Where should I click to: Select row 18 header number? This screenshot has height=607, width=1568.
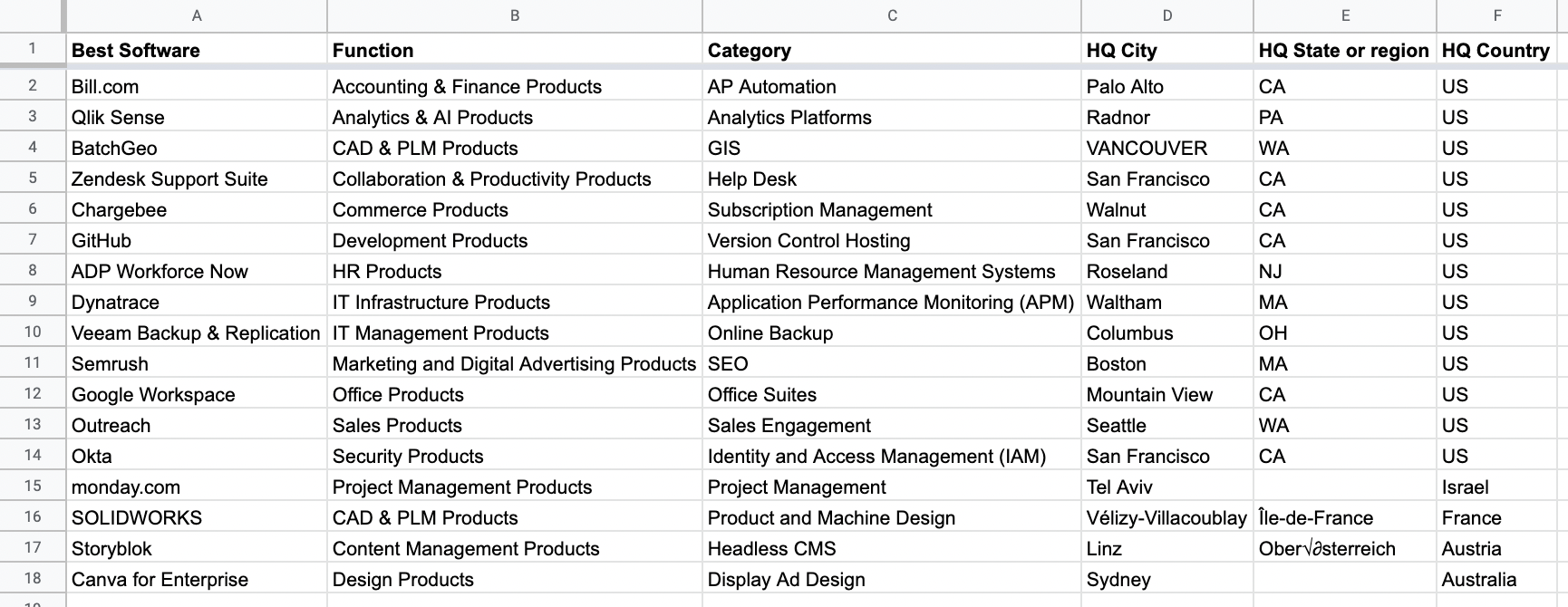tap(33, 578)
